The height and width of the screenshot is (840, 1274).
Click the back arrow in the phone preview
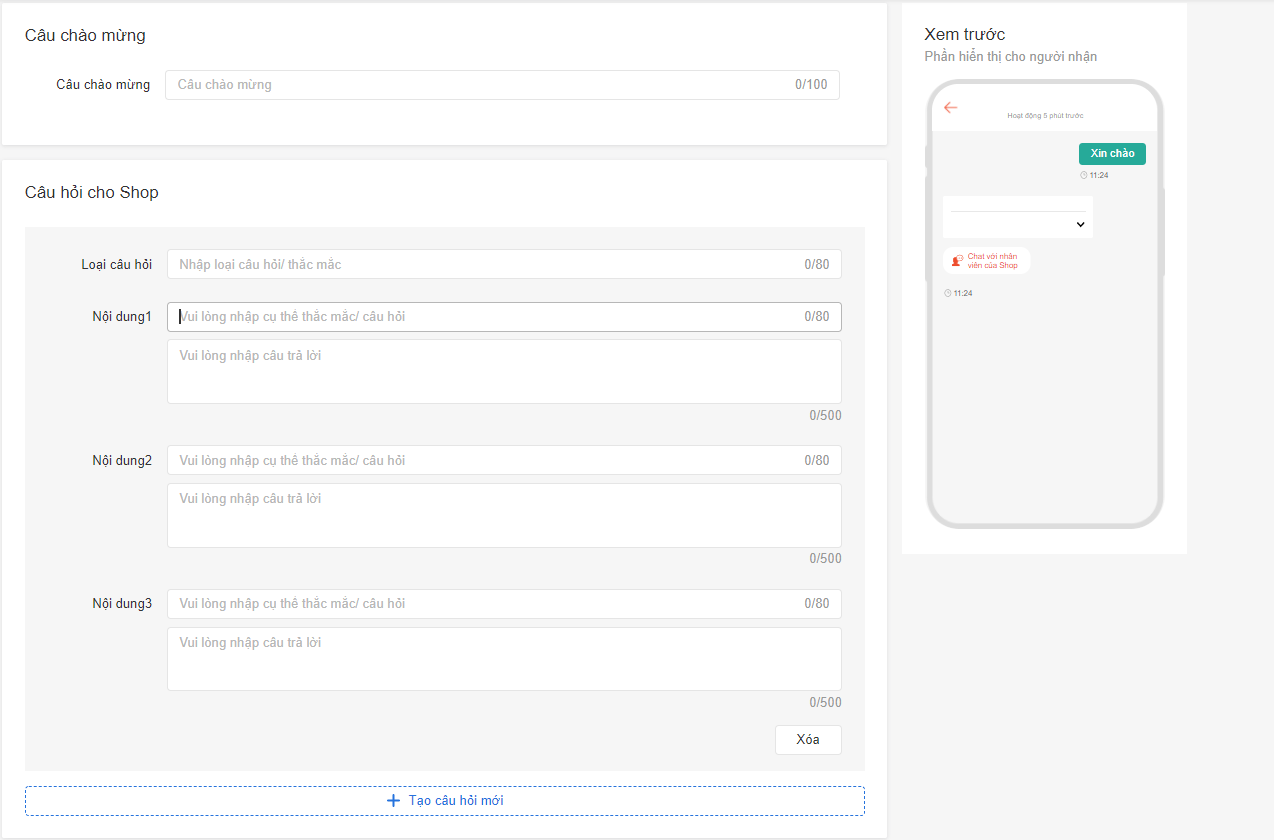[x=950, y=108]
